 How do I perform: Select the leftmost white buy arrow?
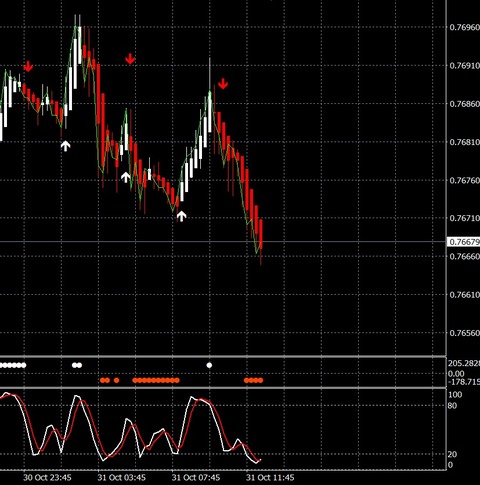[66, 146]
